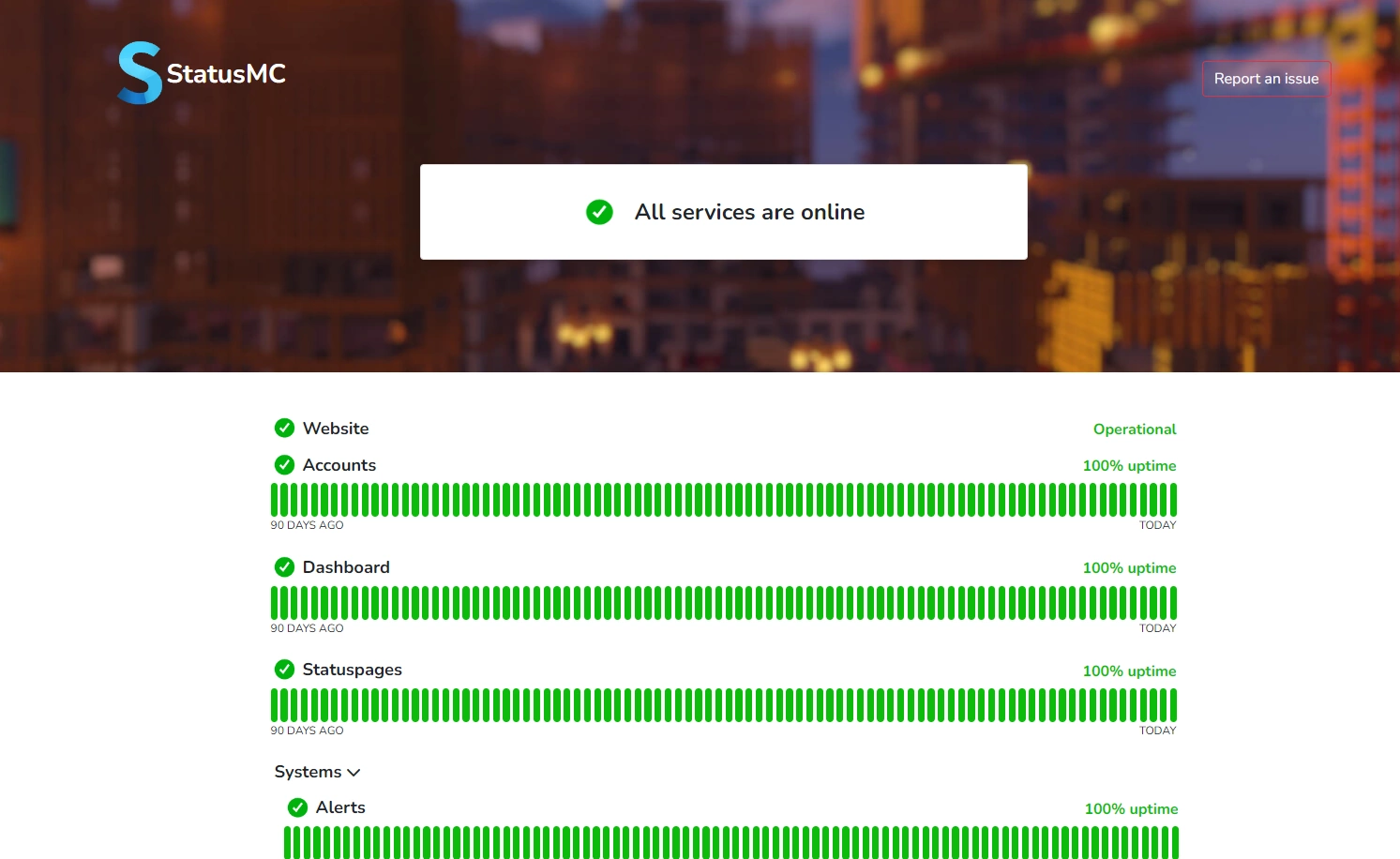This screenshot has height=859, width=1400.
Task: Click the green check beside Accounts
Action: coord(284,465)
